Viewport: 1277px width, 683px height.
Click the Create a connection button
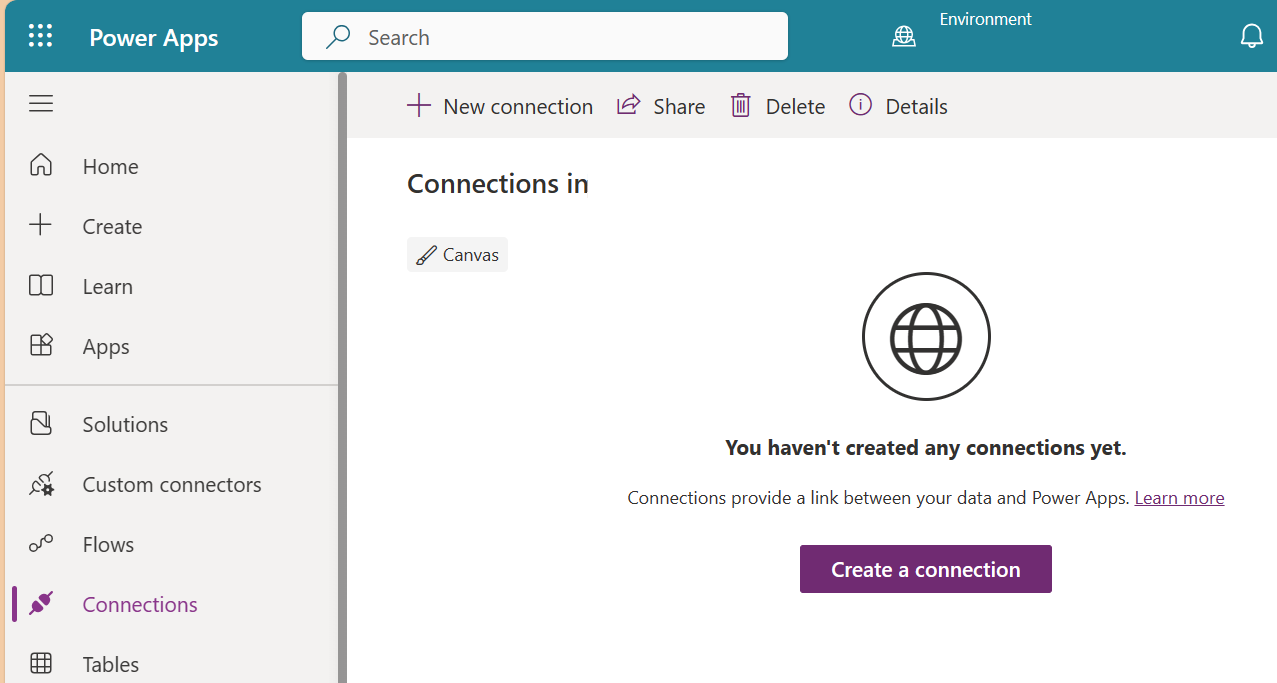click(x=926, y=569)
